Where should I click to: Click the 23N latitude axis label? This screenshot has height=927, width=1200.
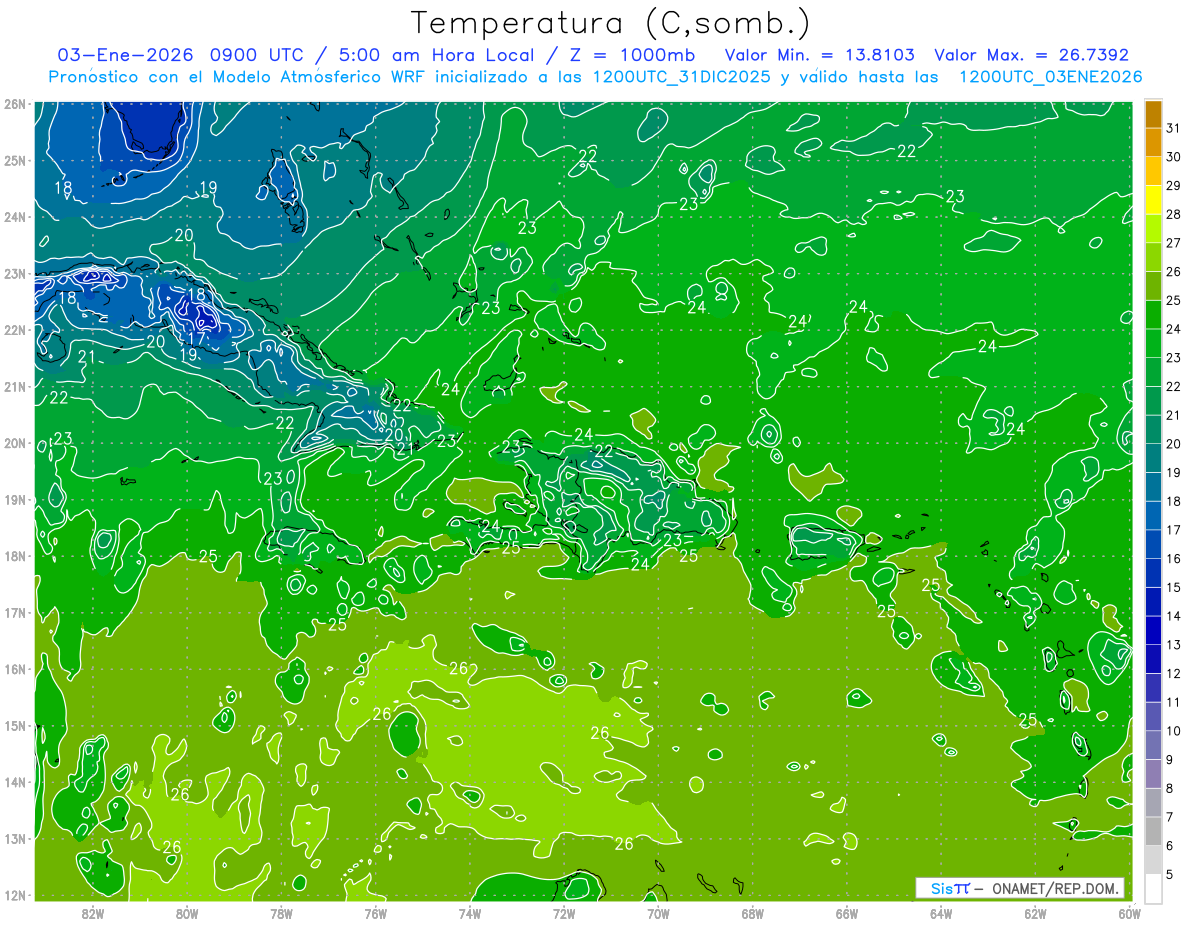14,273
